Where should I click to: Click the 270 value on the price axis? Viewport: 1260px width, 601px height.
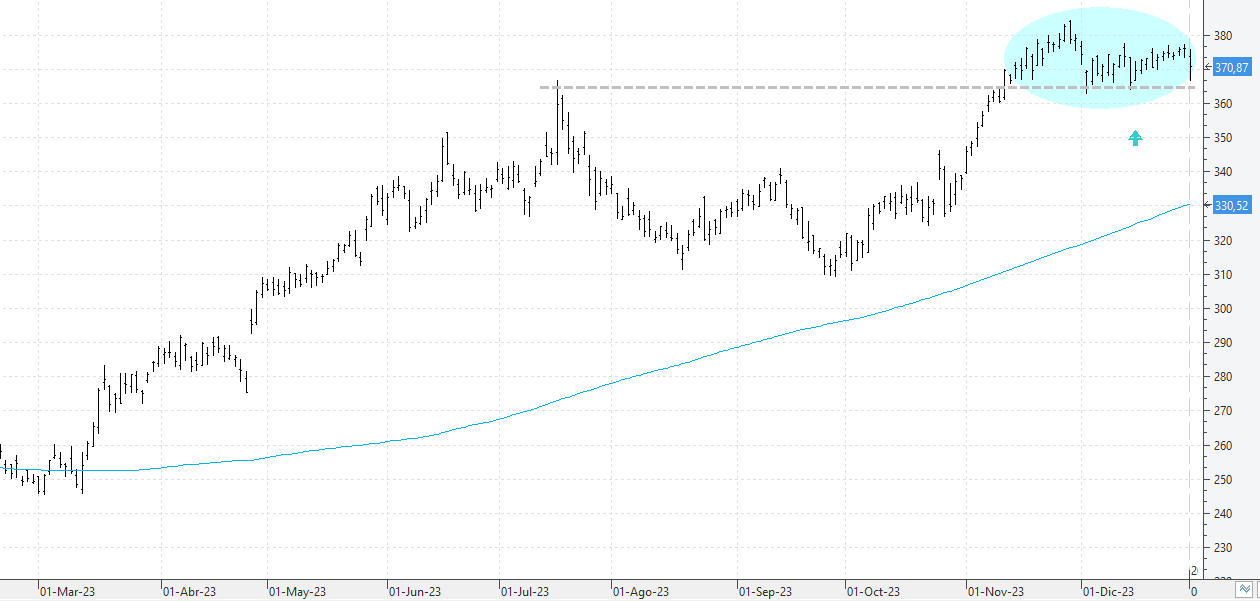(x=1223, y=411)
